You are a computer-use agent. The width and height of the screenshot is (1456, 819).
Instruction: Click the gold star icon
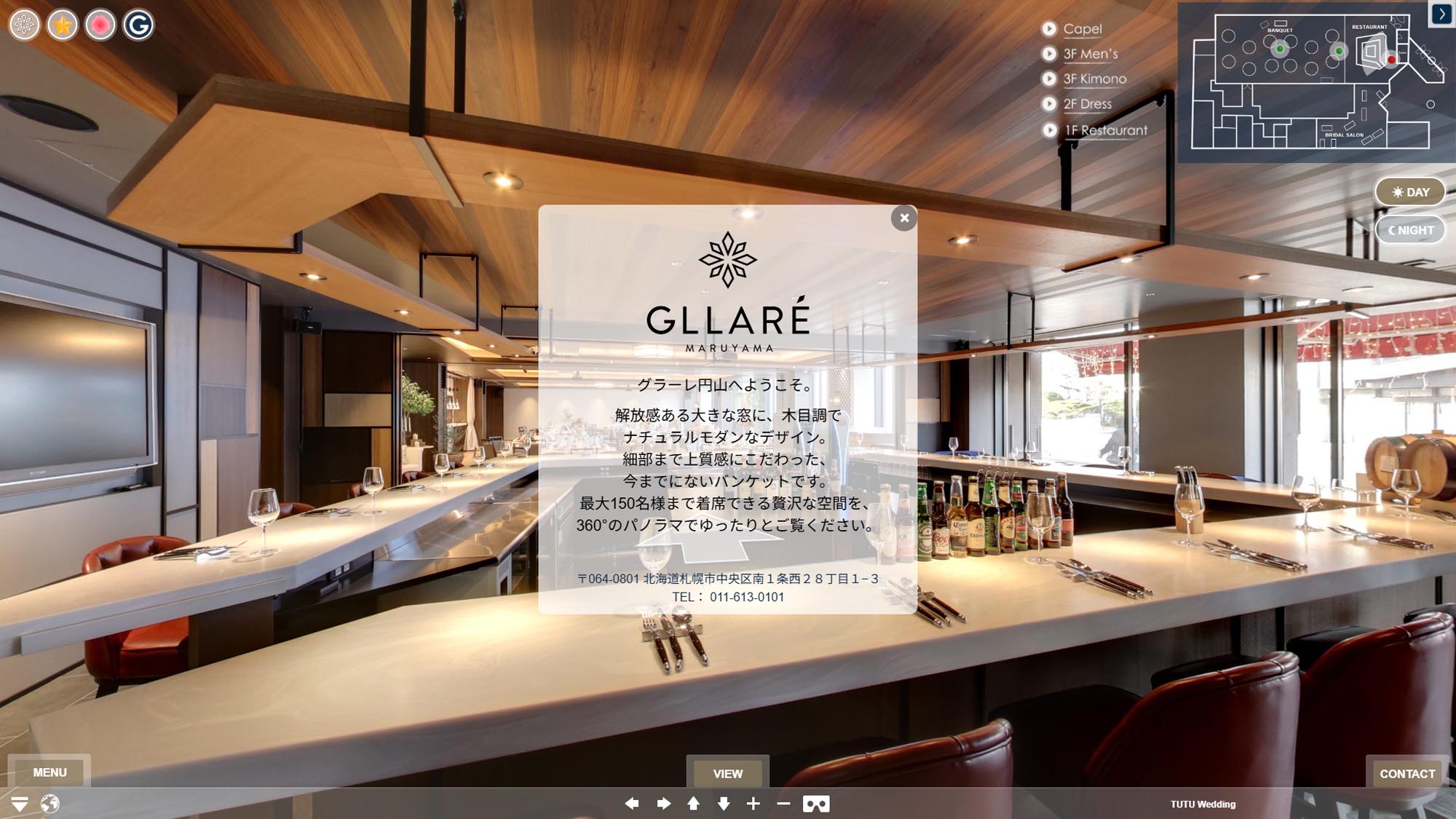pyautogui.click(x=63, y=25)
